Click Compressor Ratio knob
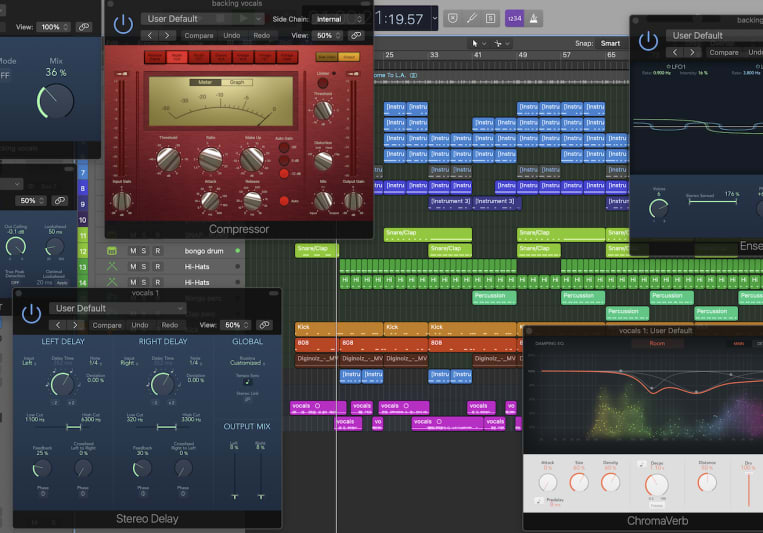 coord(211,159)
